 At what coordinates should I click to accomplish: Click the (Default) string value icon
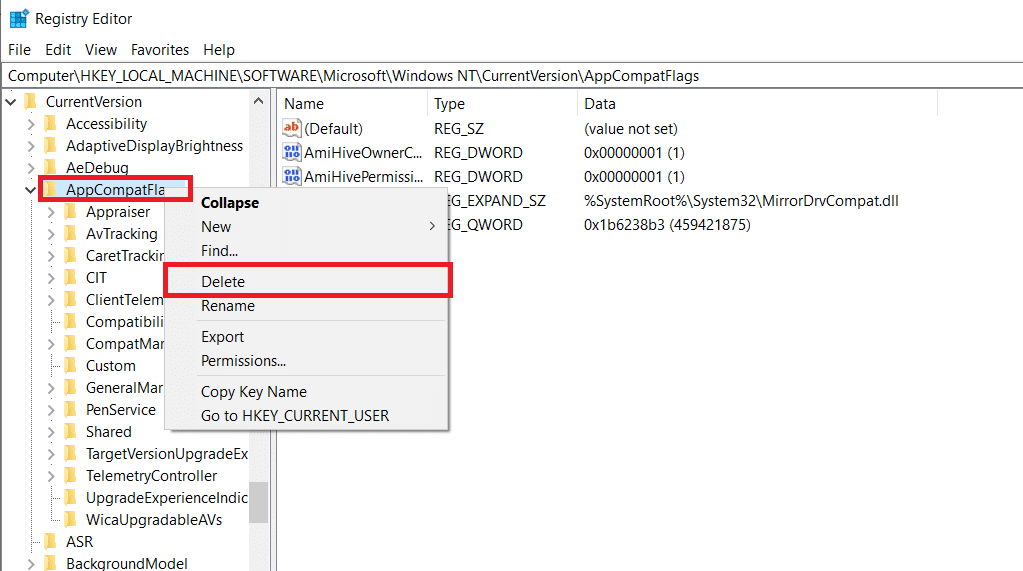click(292, 128)
